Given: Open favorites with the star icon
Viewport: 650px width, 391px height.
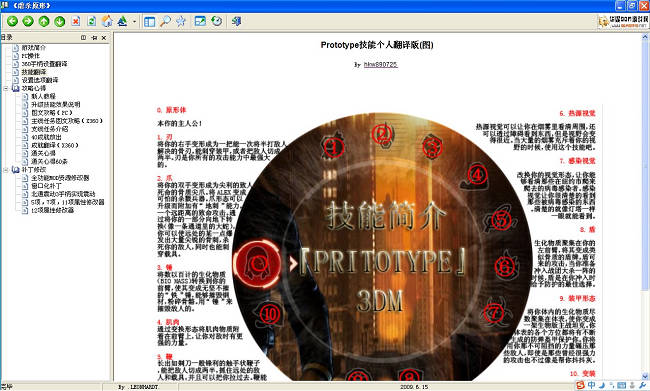Looking at the screenshot, I should 181,21.
